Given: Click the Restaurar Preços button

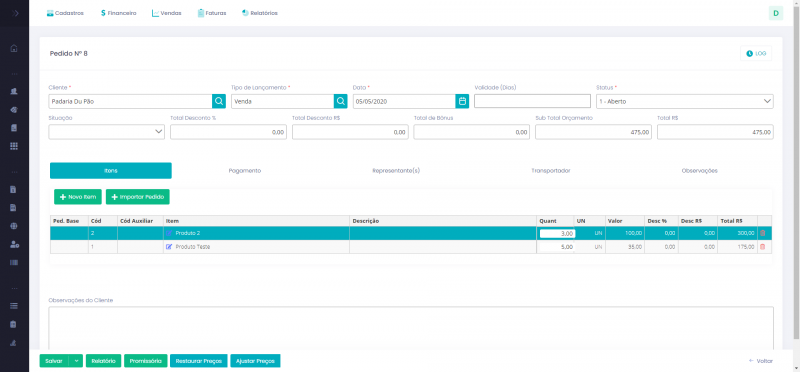Looking at the screenshot, I should pyautogui.click(x=198, y=361).
